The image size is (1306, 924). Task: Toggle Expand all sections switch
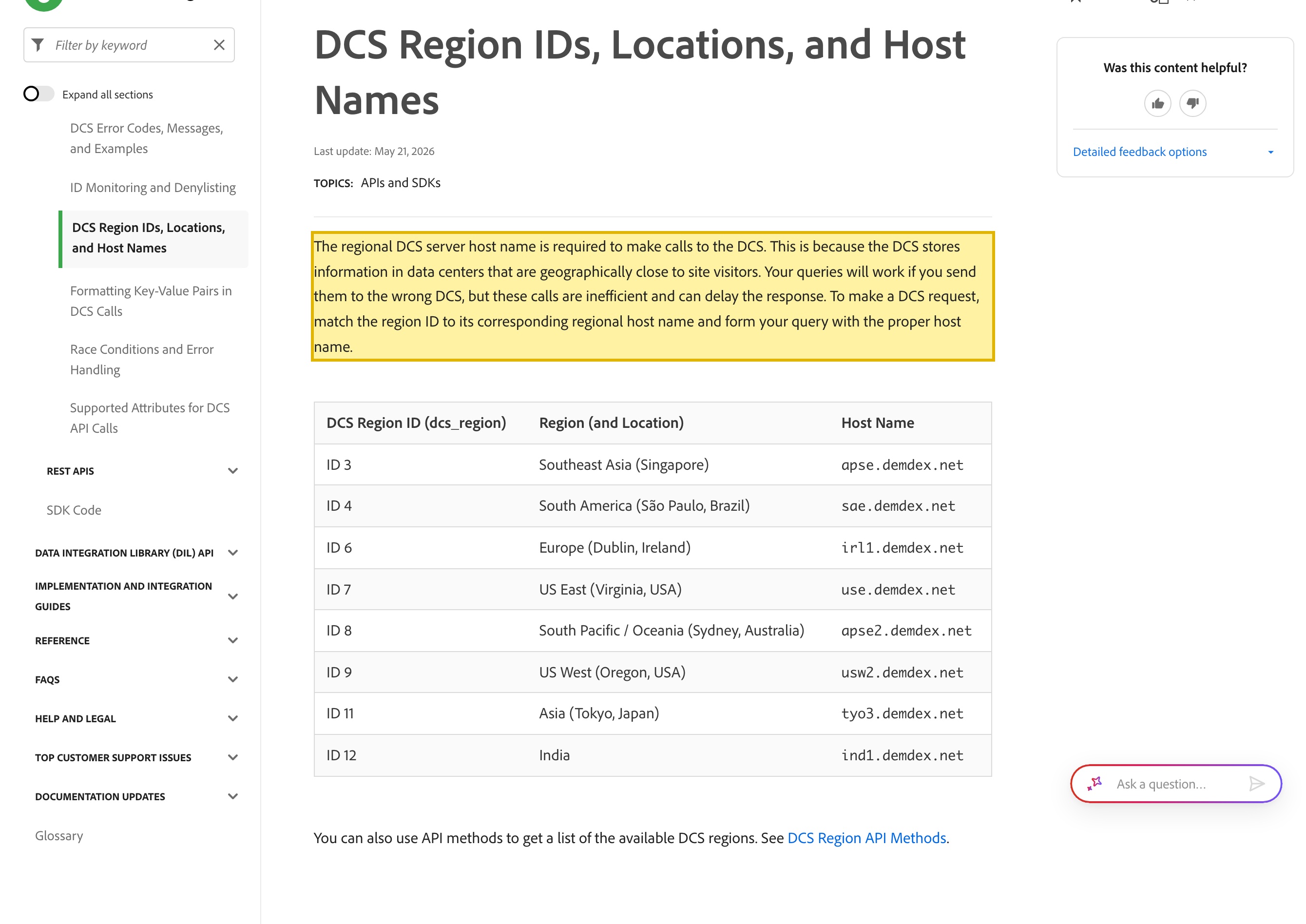[x=38, y=94]
